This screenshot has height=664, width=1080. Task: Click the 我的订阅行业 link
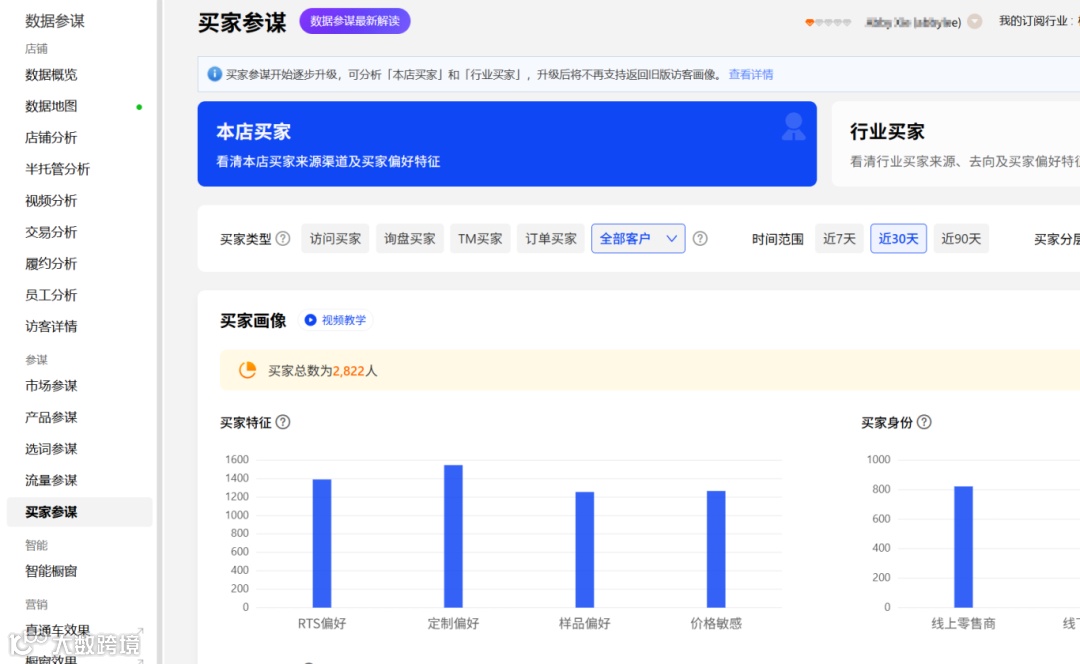(x=1032, y=20)
